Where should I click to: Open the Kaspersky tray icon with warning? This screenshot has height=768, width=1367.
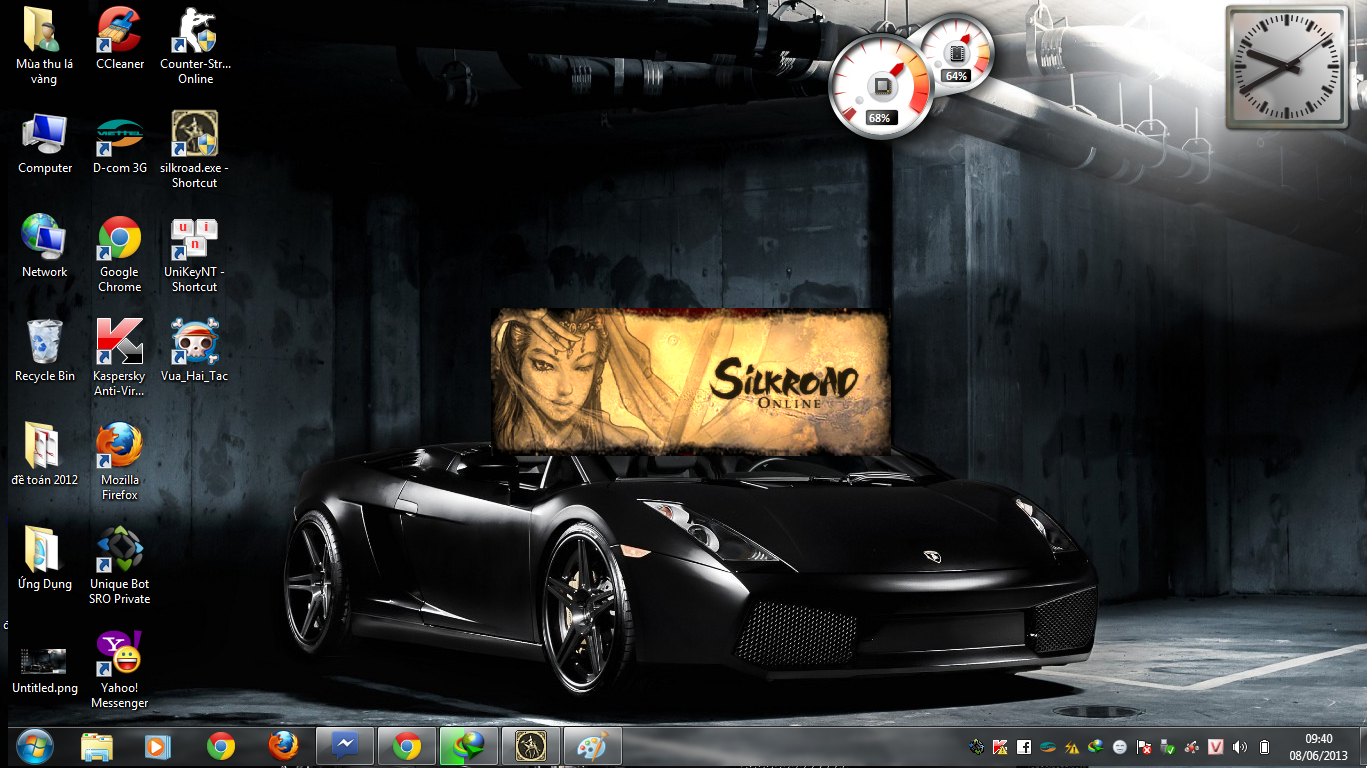pyautogui.click(x=1000, y=746)
